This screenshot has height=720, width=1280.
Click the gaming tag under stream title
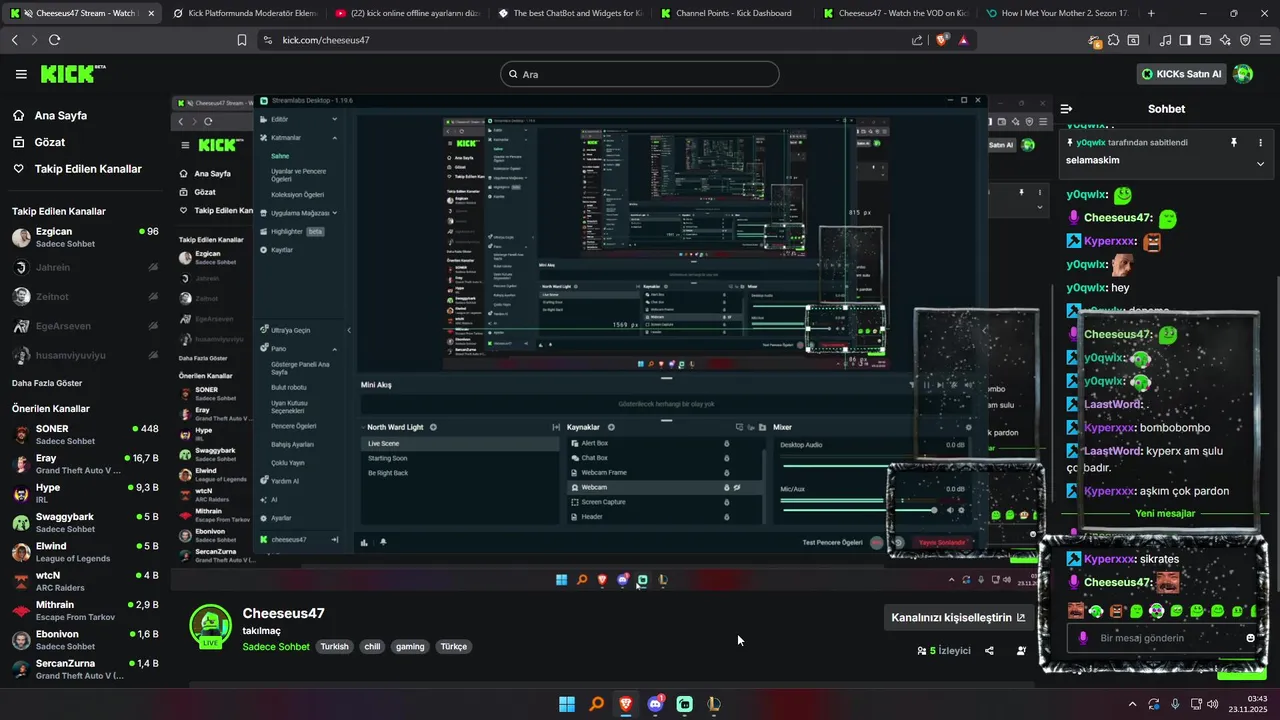(x=410, y=647)
